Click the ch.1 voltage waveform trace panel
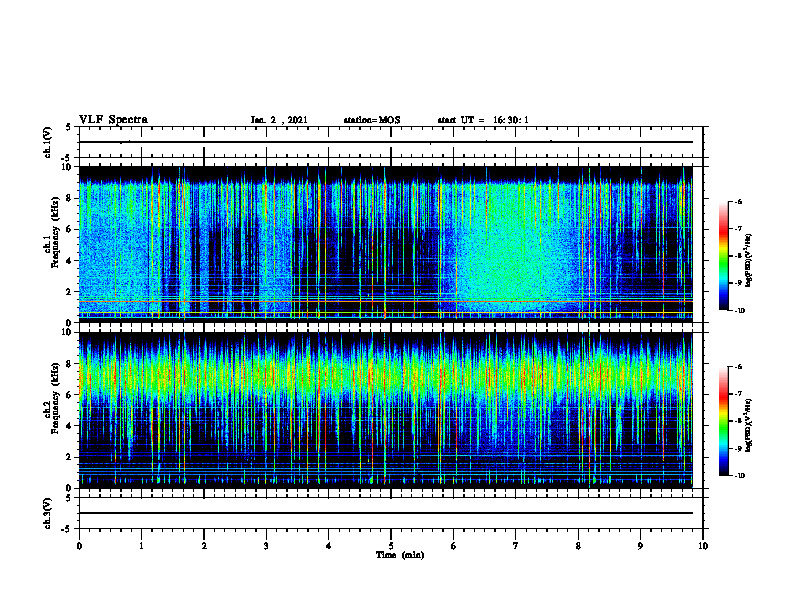 click(x=391, y=142)
